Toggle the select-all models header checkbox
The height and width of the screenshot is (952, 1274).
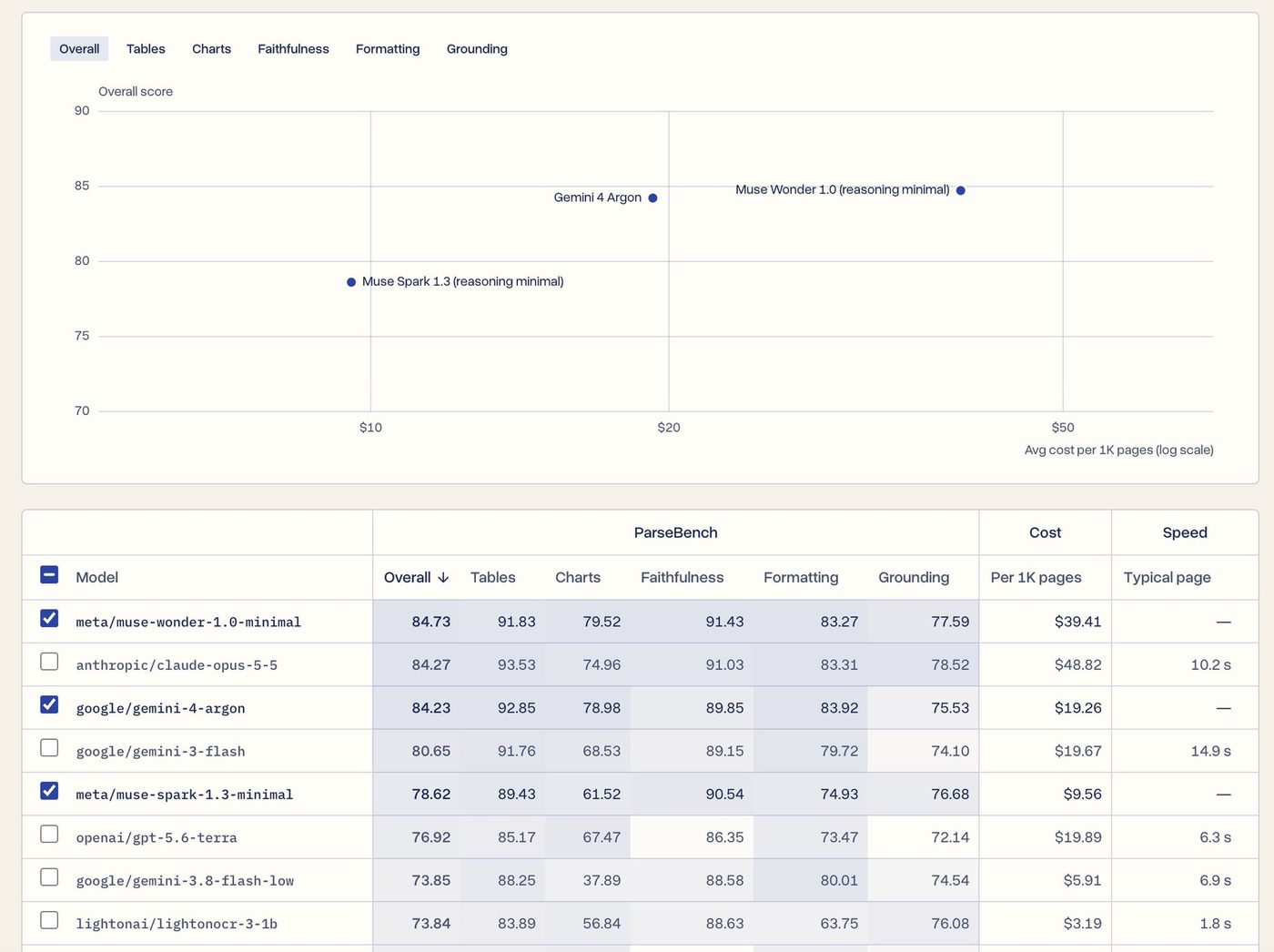[x=49, y=575]
